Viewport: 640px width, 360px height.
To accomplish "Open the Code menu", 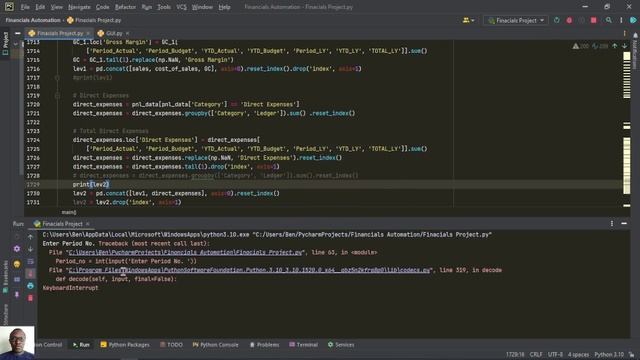I will (x=102, y=7).
